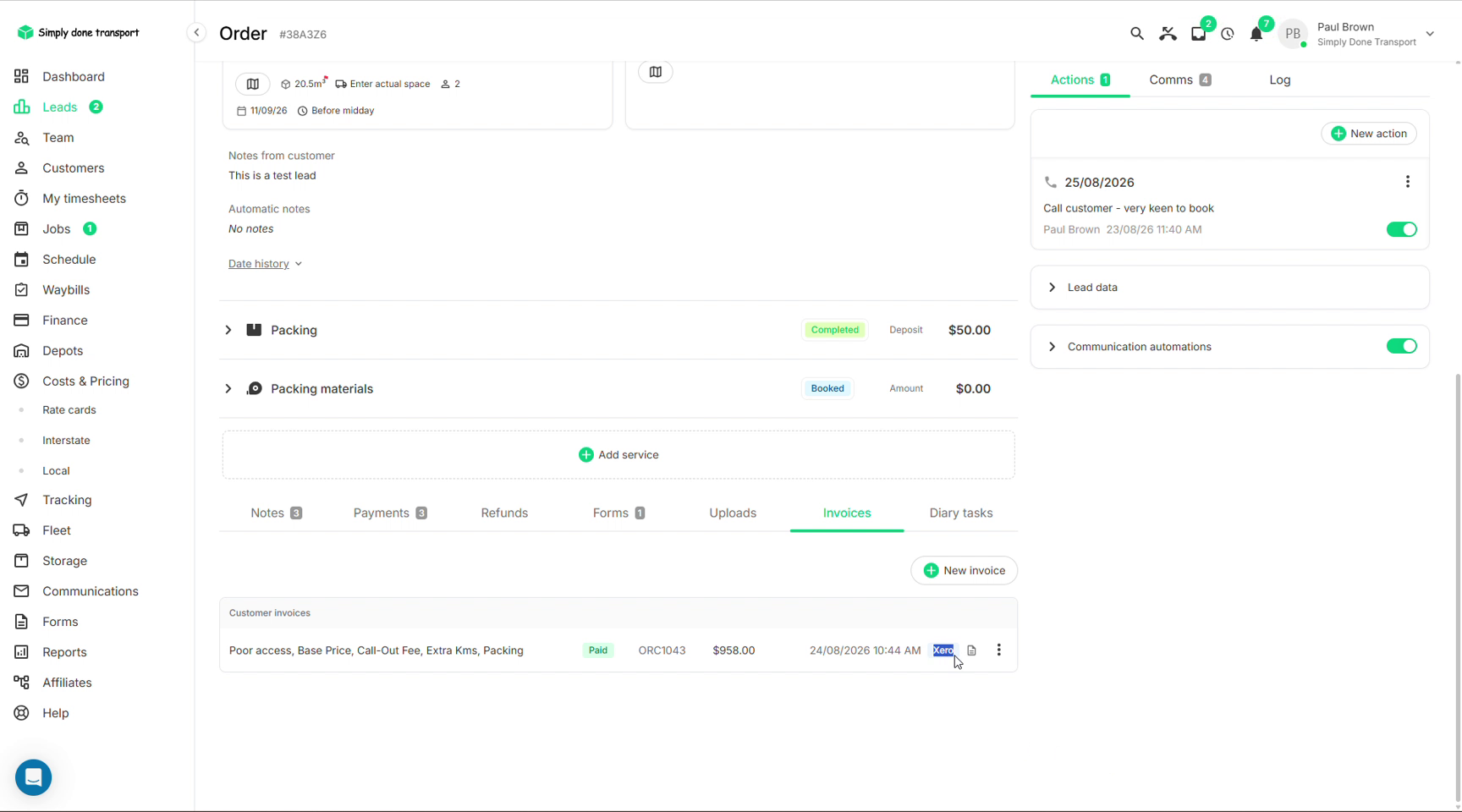Open the Forms tab with badge 1
This screenshot has width=1462, height=812.
tap(618, 513)
